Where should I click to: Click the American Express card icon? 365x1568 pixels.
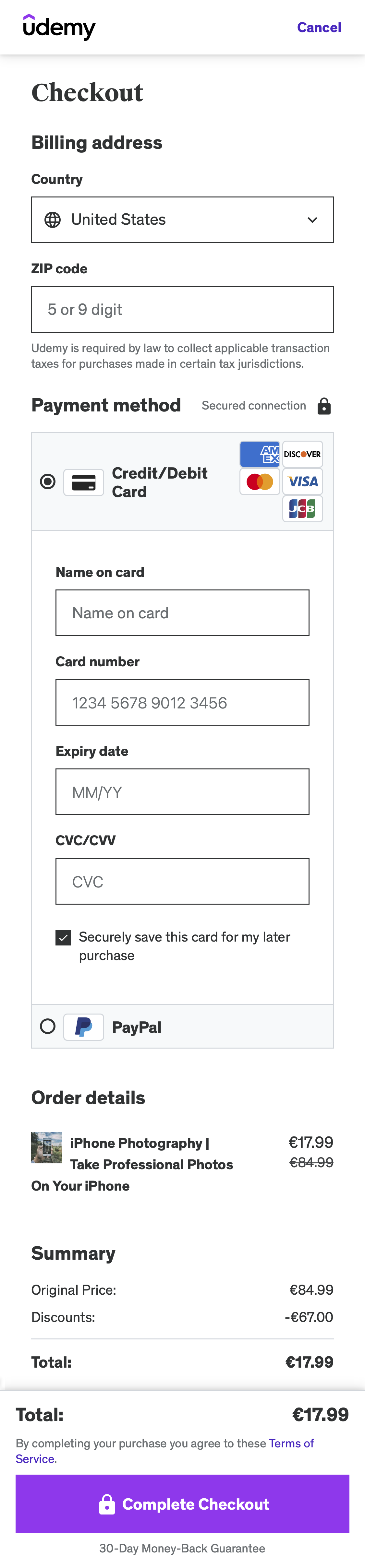pos(260,454)
